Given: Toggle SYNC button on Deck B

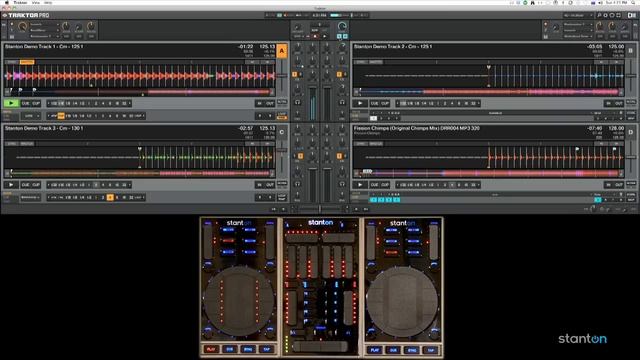Looking at the screenshot, I should [x=360, y=62].
